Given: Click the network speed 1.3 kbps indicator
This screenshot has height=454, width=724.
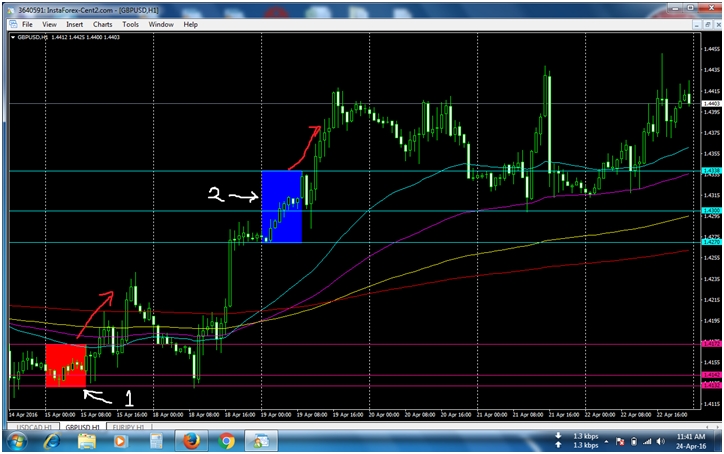Looking at the screenshot, I should [x=578, y=441].
